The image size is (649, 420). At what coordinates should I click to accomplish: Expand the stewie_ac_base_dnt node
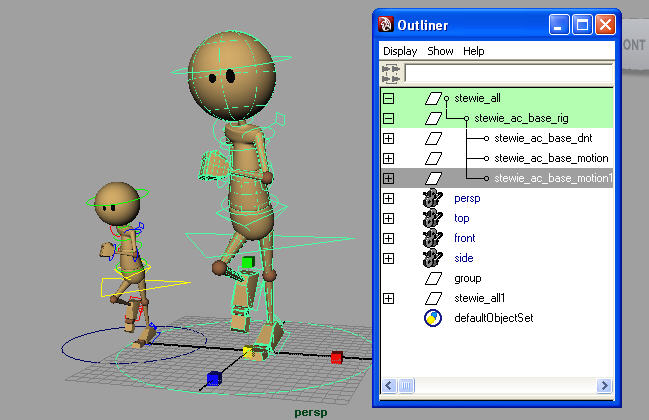[388, 138]
